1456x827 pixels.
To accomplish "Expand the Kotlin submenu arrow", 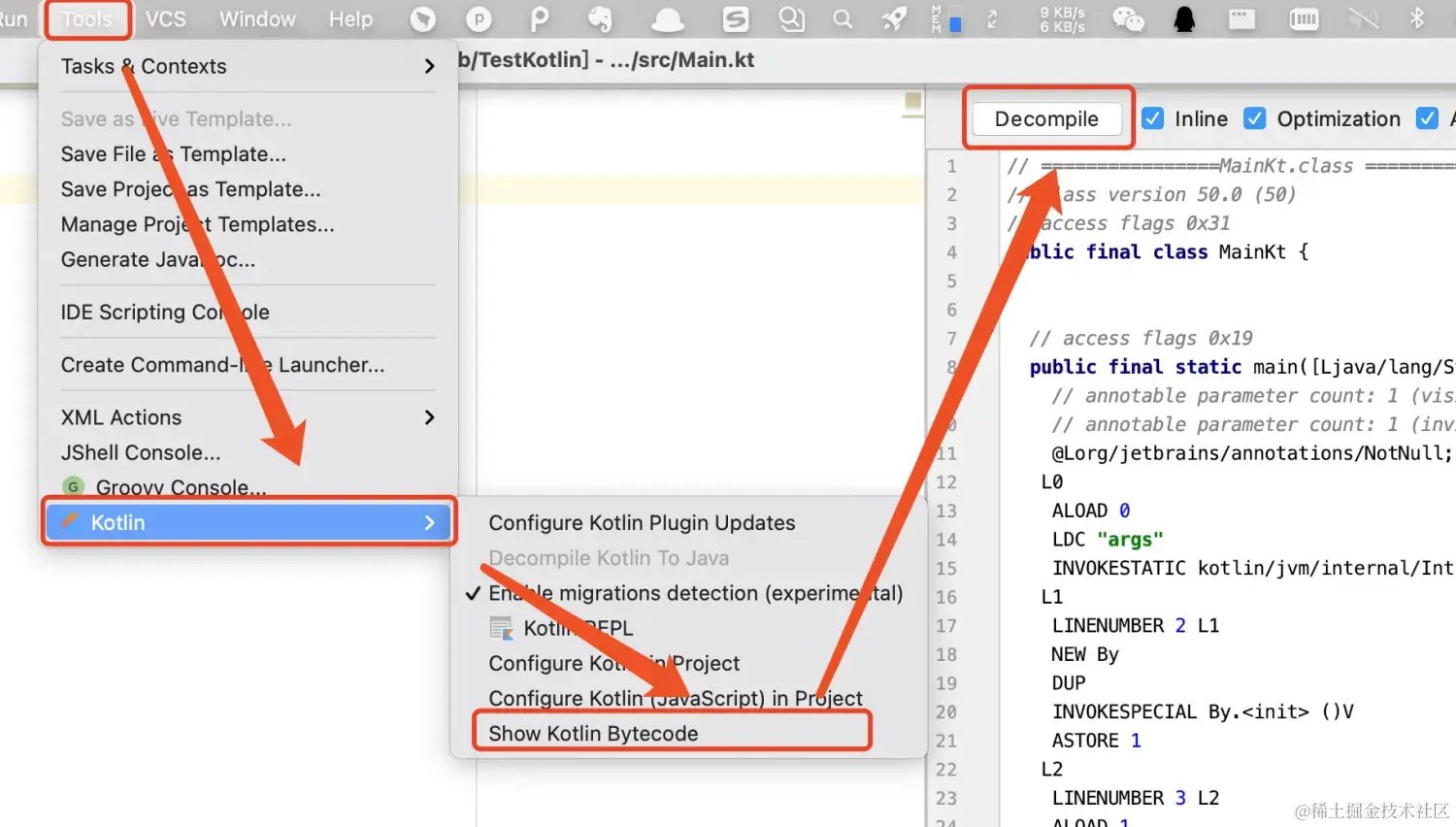I will click(x=429, y=522).
